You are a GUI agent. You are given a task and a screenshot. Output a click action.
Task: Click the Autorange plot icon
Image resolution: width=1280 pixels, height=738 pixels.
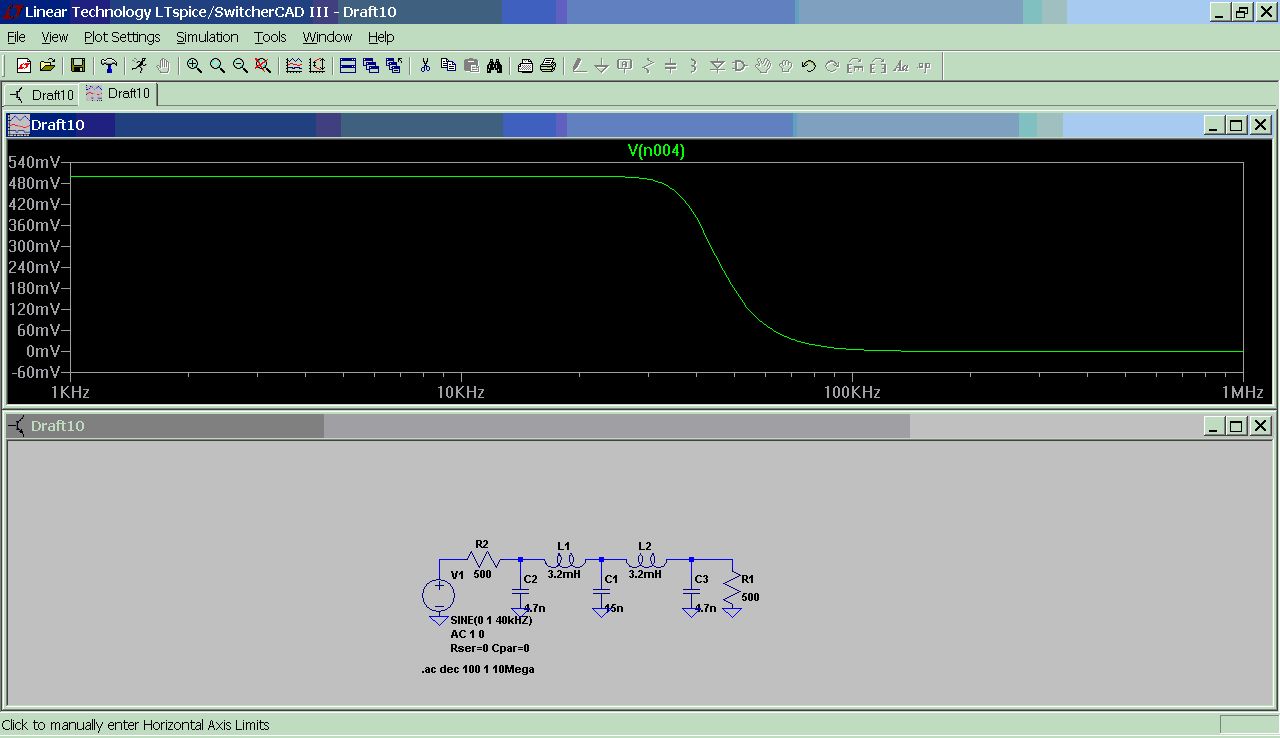(x=294, y=66)
